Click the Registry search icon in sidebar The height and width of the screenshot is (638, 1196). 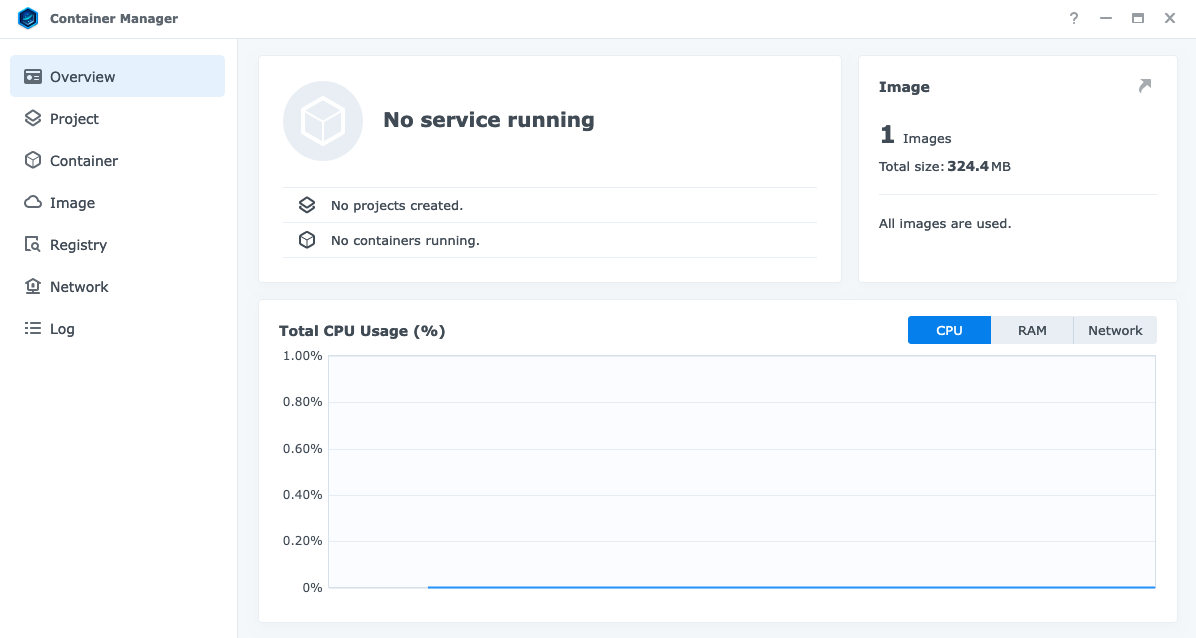click(x=33, y=245)
